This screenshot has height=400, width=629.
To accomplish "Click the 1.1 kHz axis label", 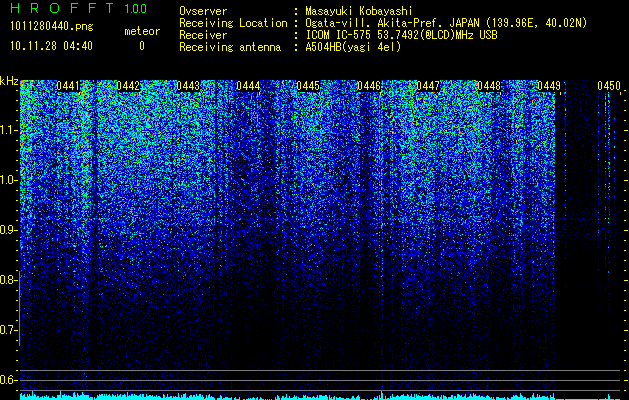I will point(8,130).
